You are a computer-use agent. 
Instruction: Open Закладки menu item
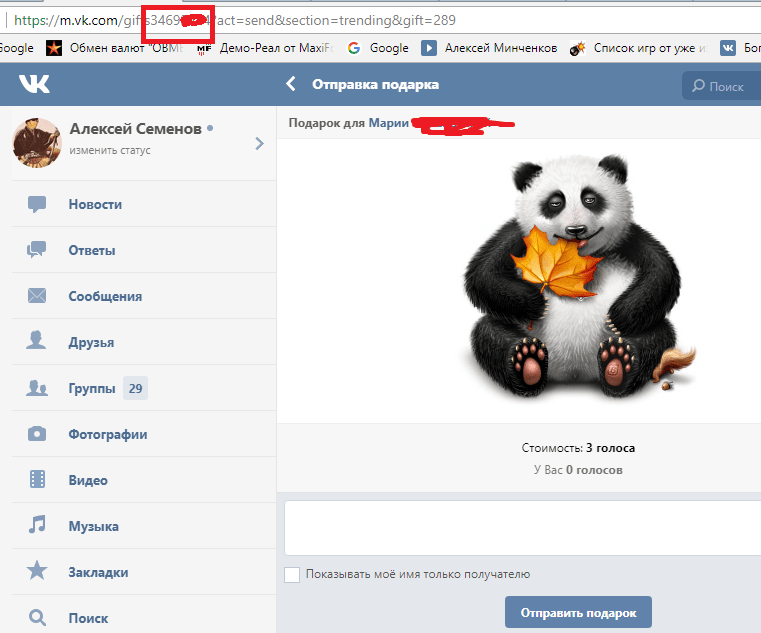pyautogui.click(x=144, y=572)
